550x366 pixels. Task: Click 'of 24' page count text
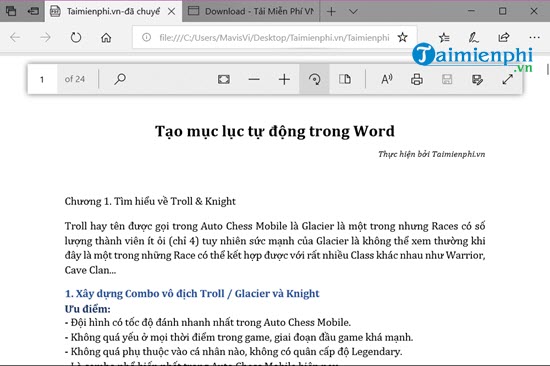(x=75, y=79)
